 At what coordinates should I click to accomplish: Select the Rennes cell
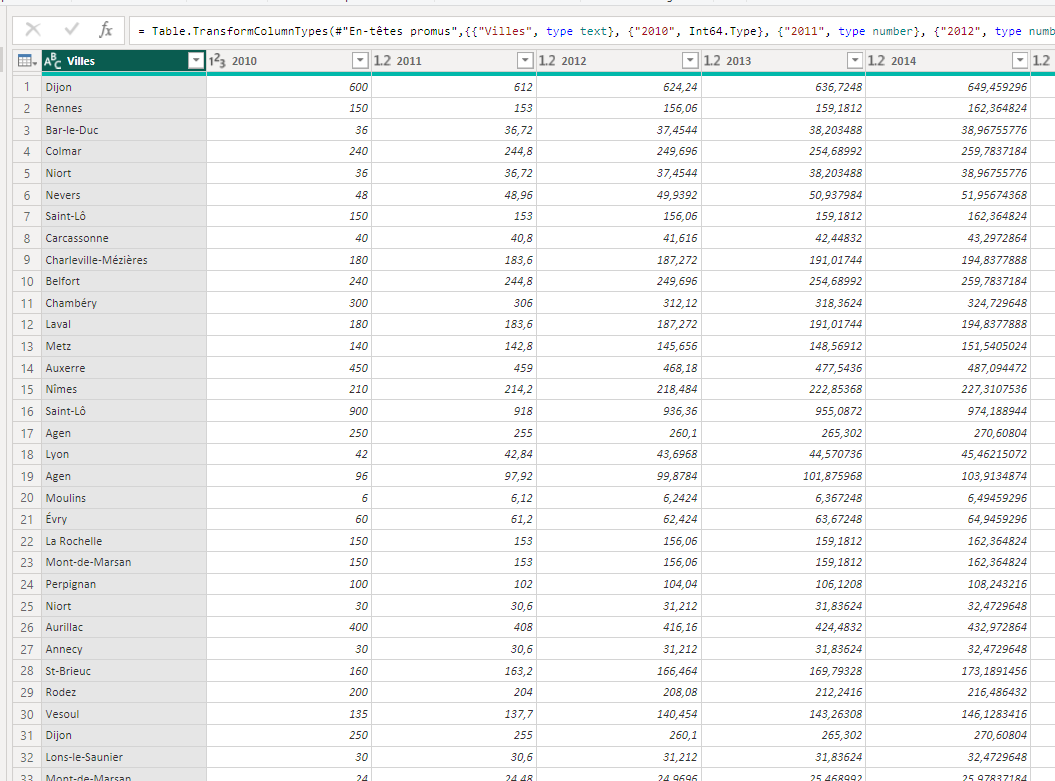click(124, 108)
